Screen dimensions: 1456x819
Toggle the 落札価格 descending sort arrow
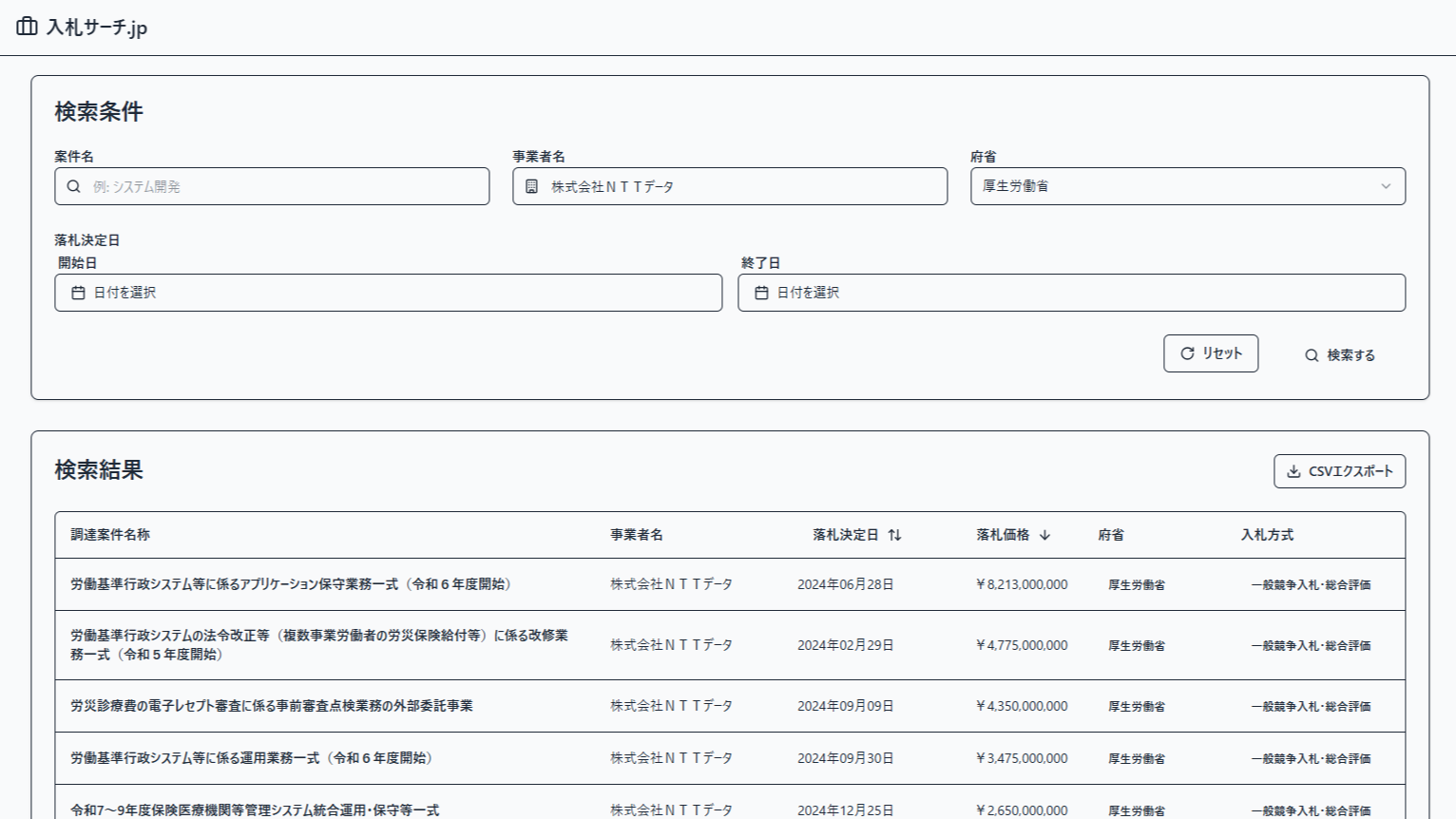click(1044, 535)
